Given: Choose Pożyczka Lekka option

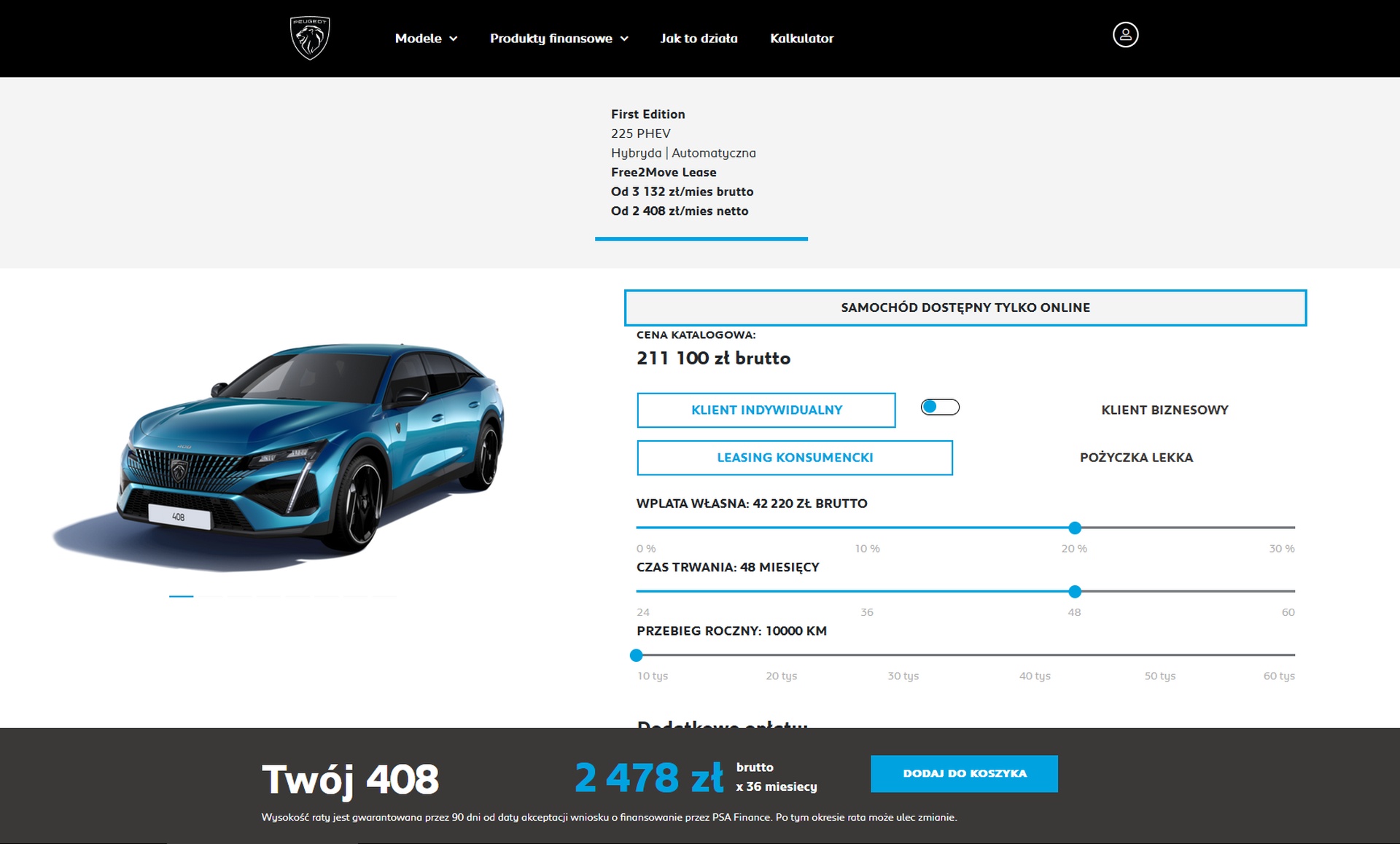Looking at the screenshot, I should (1136, 458).
